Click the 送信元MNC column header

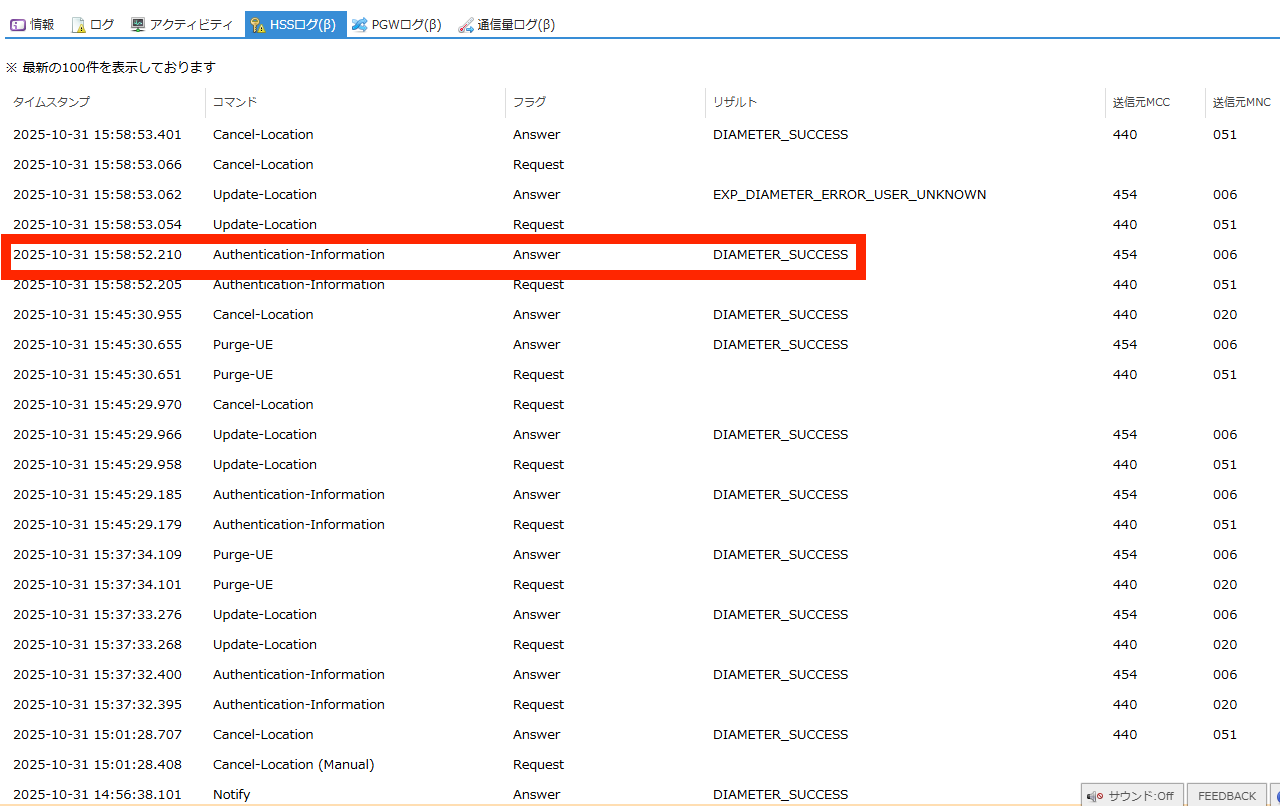(1241, 102)
